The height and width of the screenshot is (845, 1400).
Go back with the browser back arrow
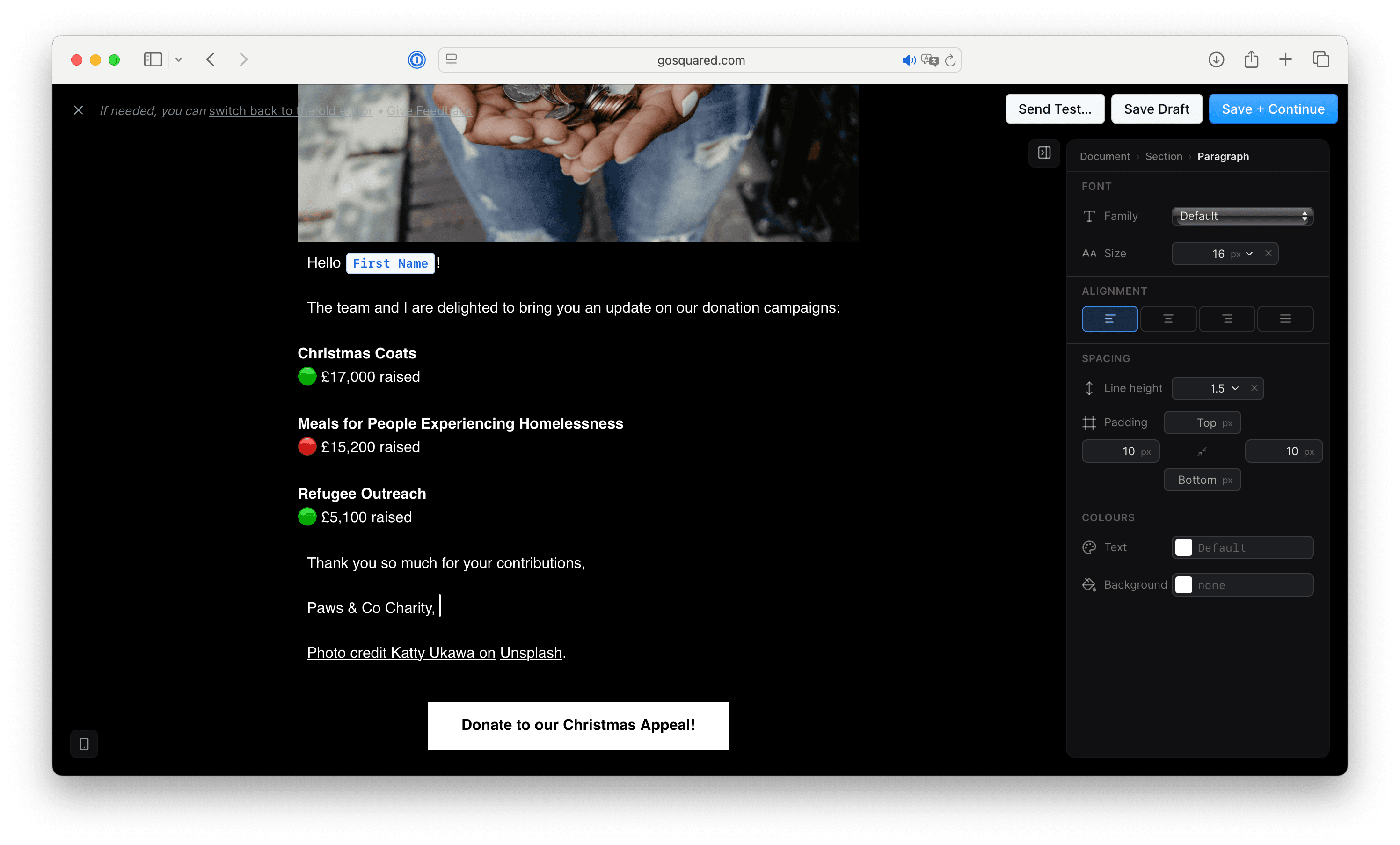point(211,60)
